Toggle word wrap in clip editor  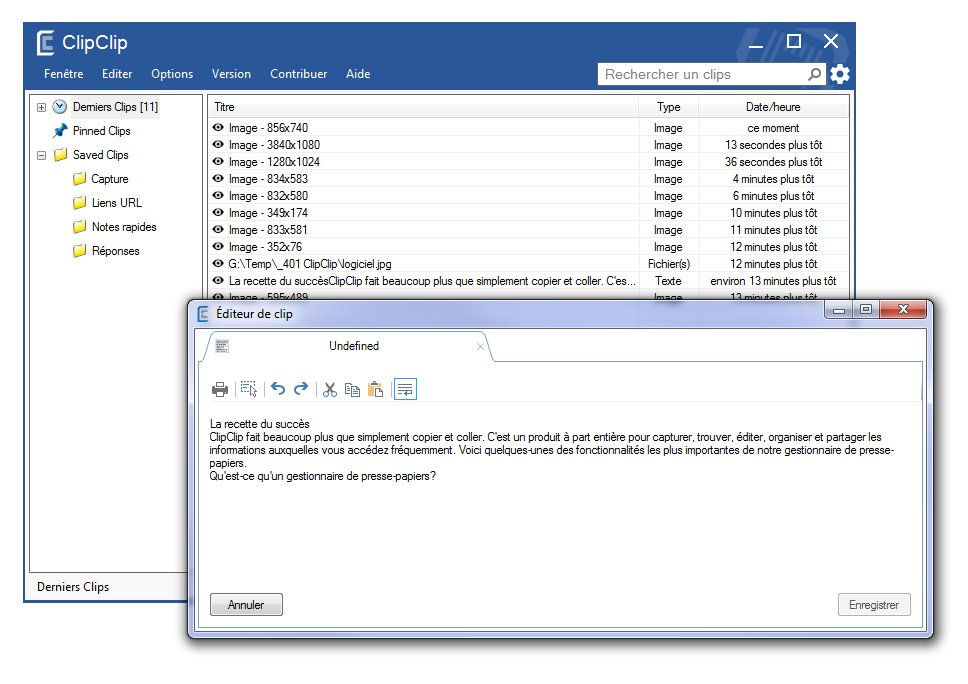tap(405, 389)
